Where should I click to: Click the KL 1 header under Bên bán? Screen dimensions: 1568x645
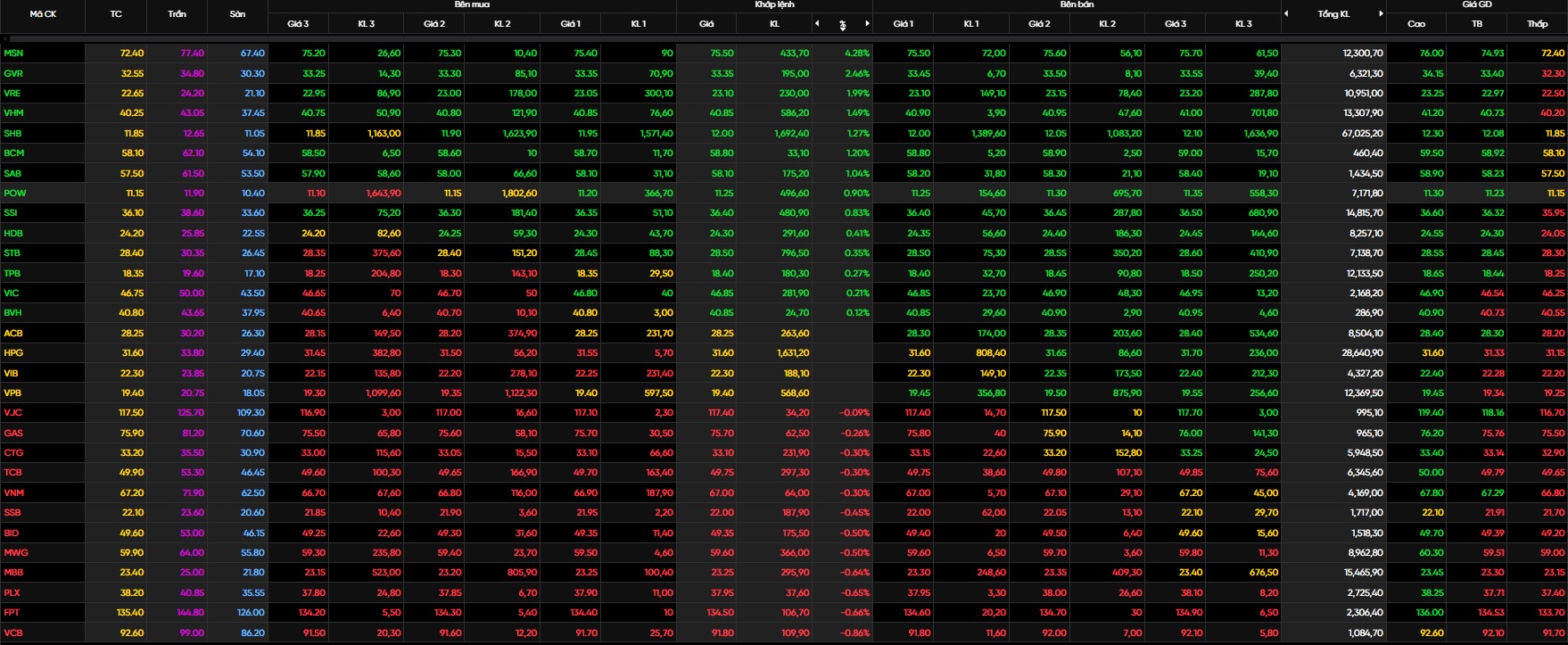[971, 24]
